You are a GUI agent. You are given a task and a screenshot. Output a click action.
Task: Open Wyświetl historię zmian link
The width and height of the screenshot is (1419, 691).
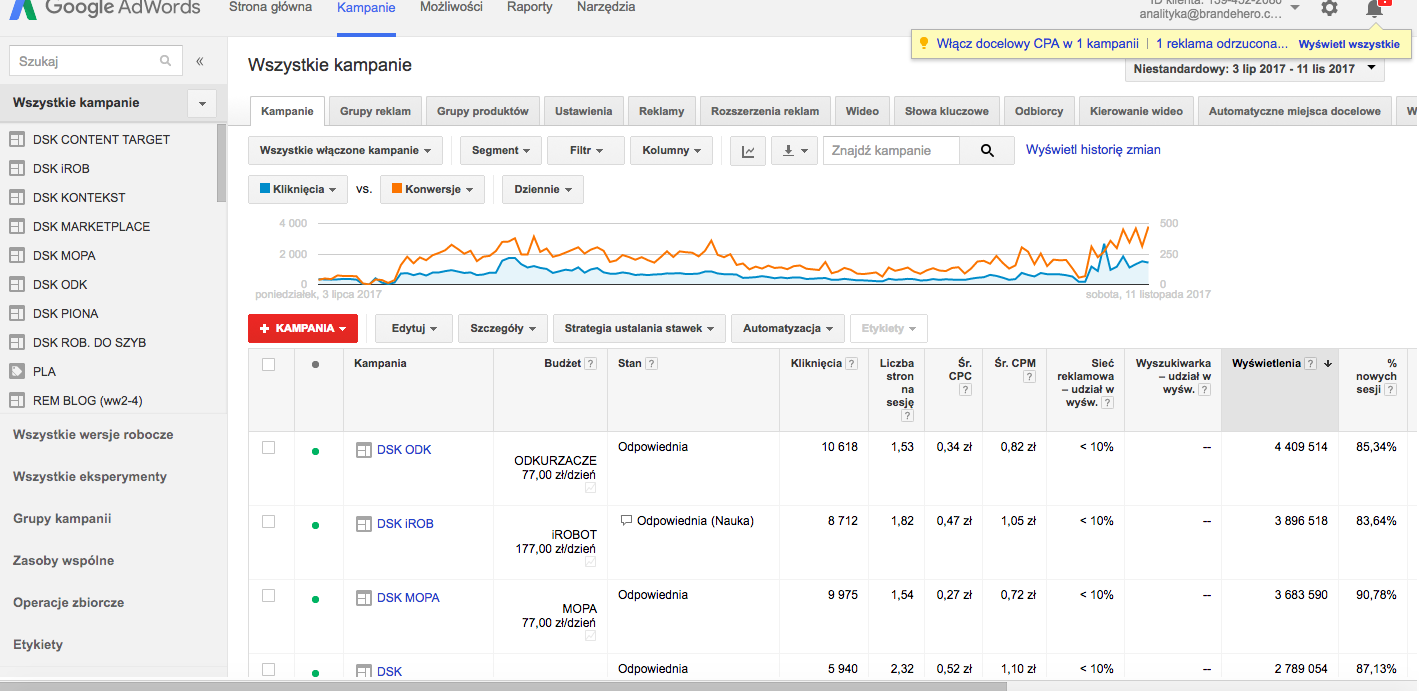[x=1093, y=150]
